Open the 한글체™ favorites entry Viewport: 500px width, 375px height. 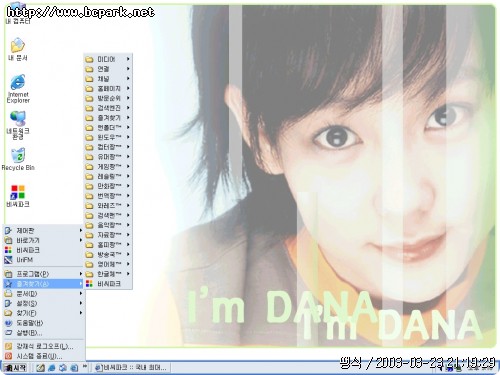click(x=108, y=274)
